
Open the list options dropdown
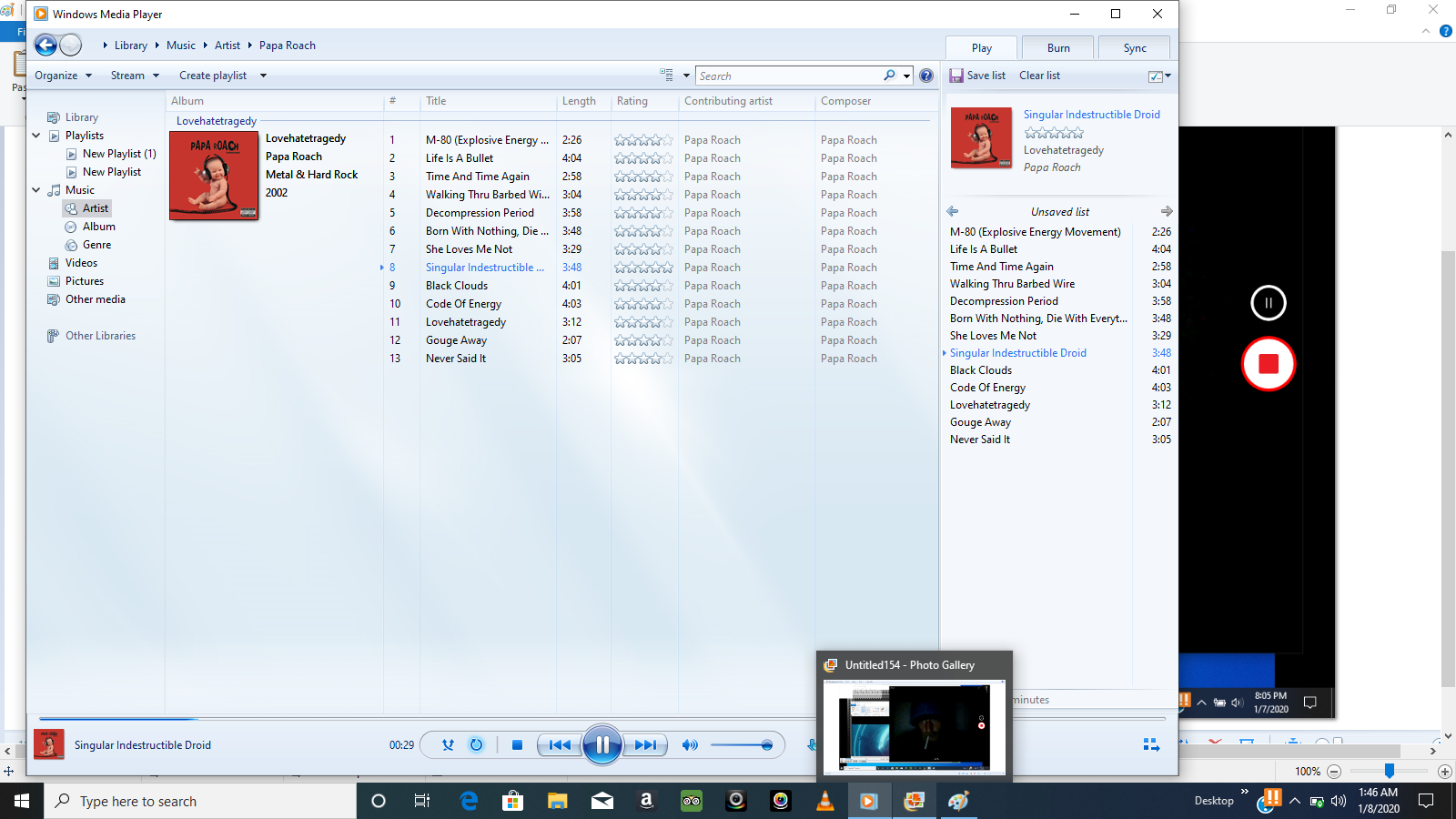pyautogui.click(x=1159, y=76)
